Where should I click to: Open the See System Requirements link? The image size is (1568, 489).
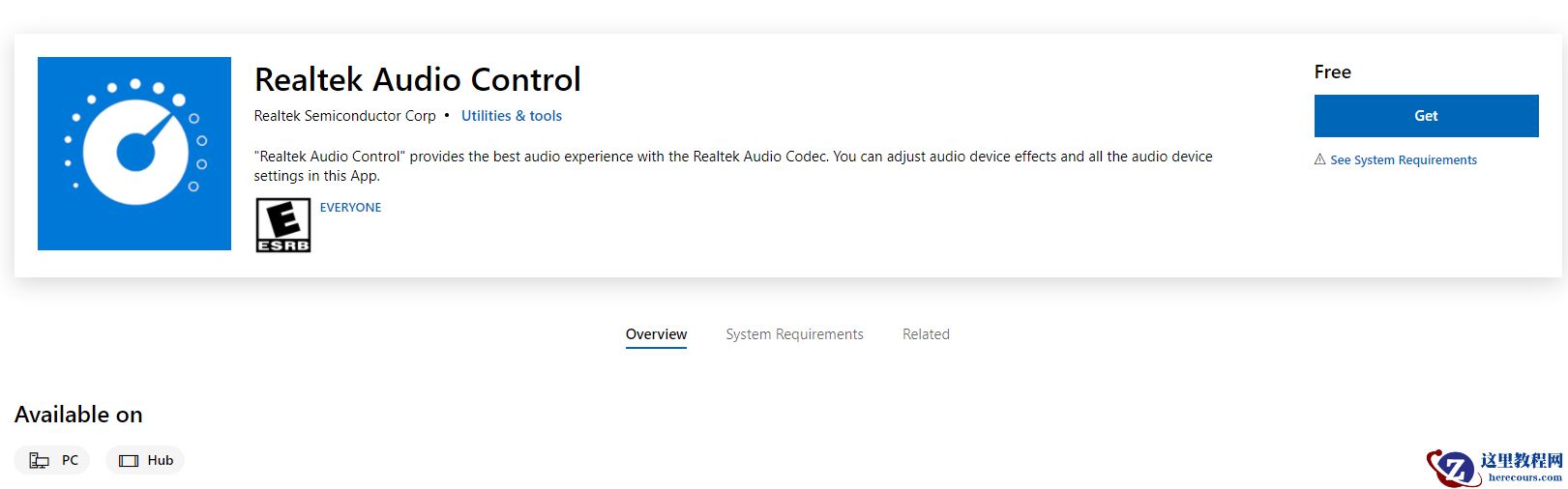(1403, 160)
